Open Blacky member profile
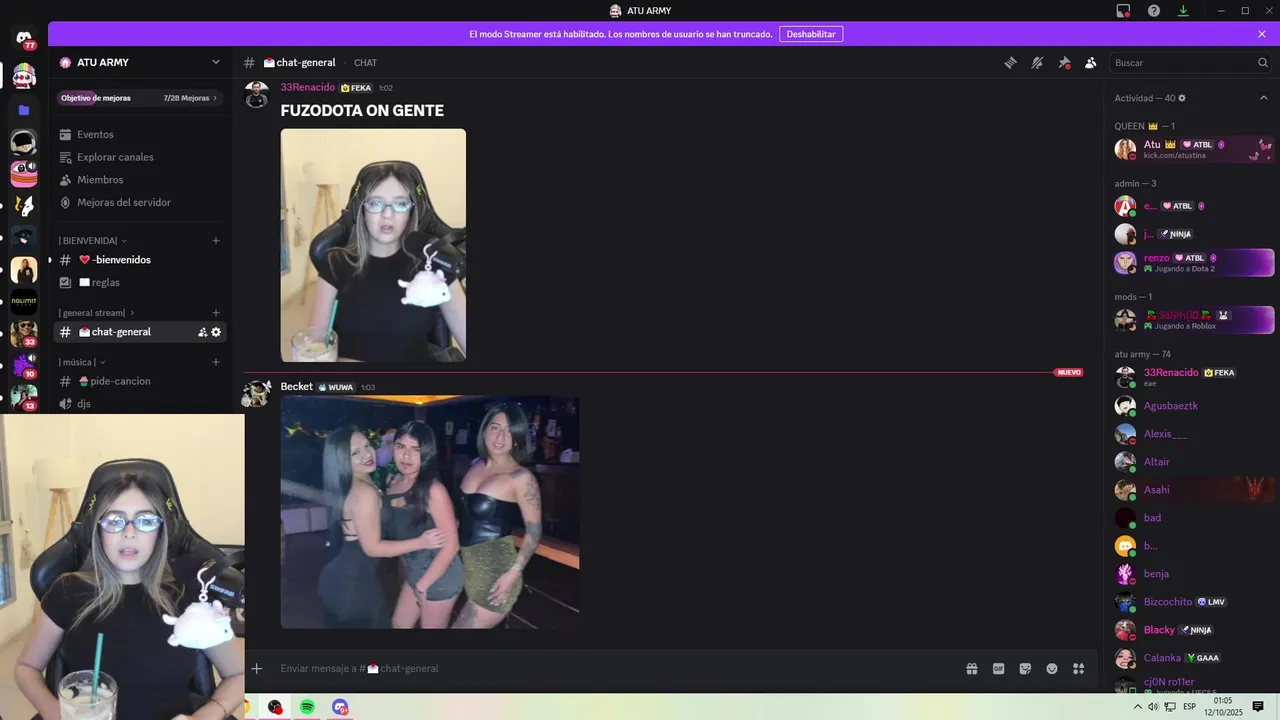1280x720 pixels. coord(1193,630)
